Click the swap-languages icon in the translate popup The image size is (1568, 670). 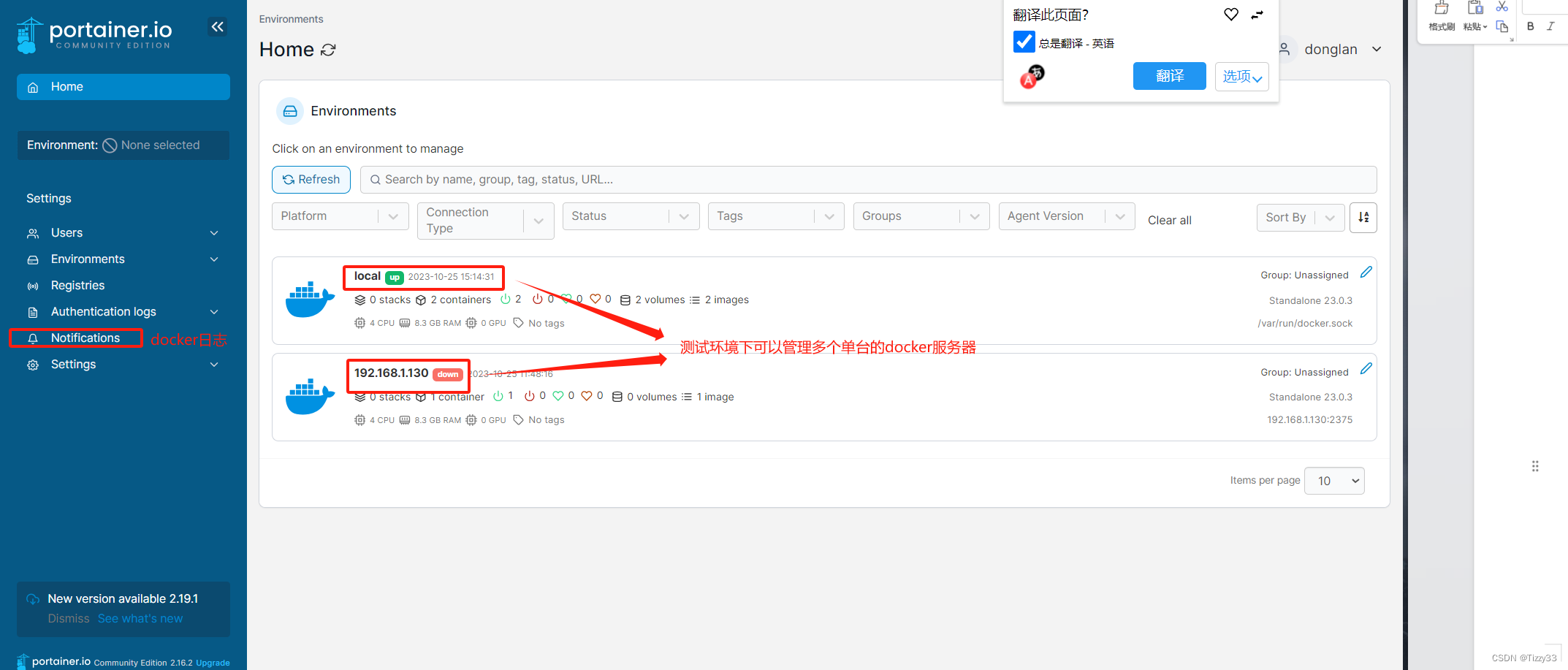[1257, 15]
